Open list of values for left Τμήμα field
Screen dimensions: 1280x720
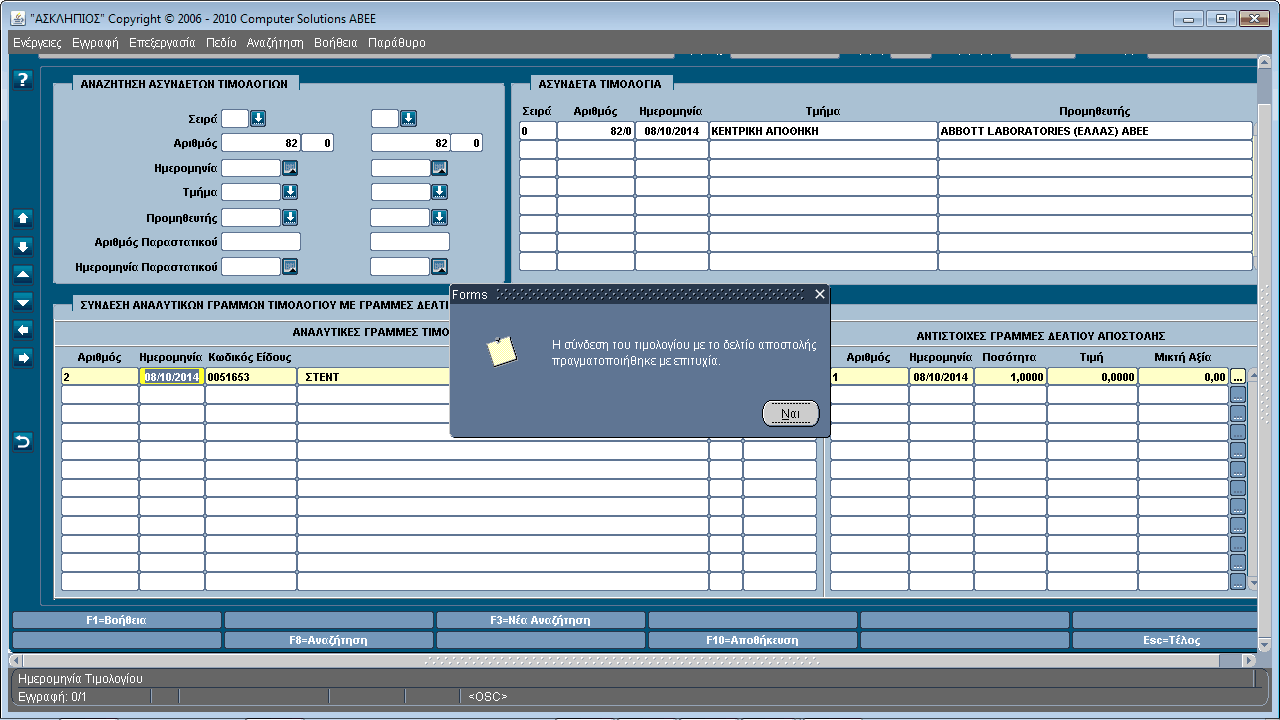[x=290, y=192]
